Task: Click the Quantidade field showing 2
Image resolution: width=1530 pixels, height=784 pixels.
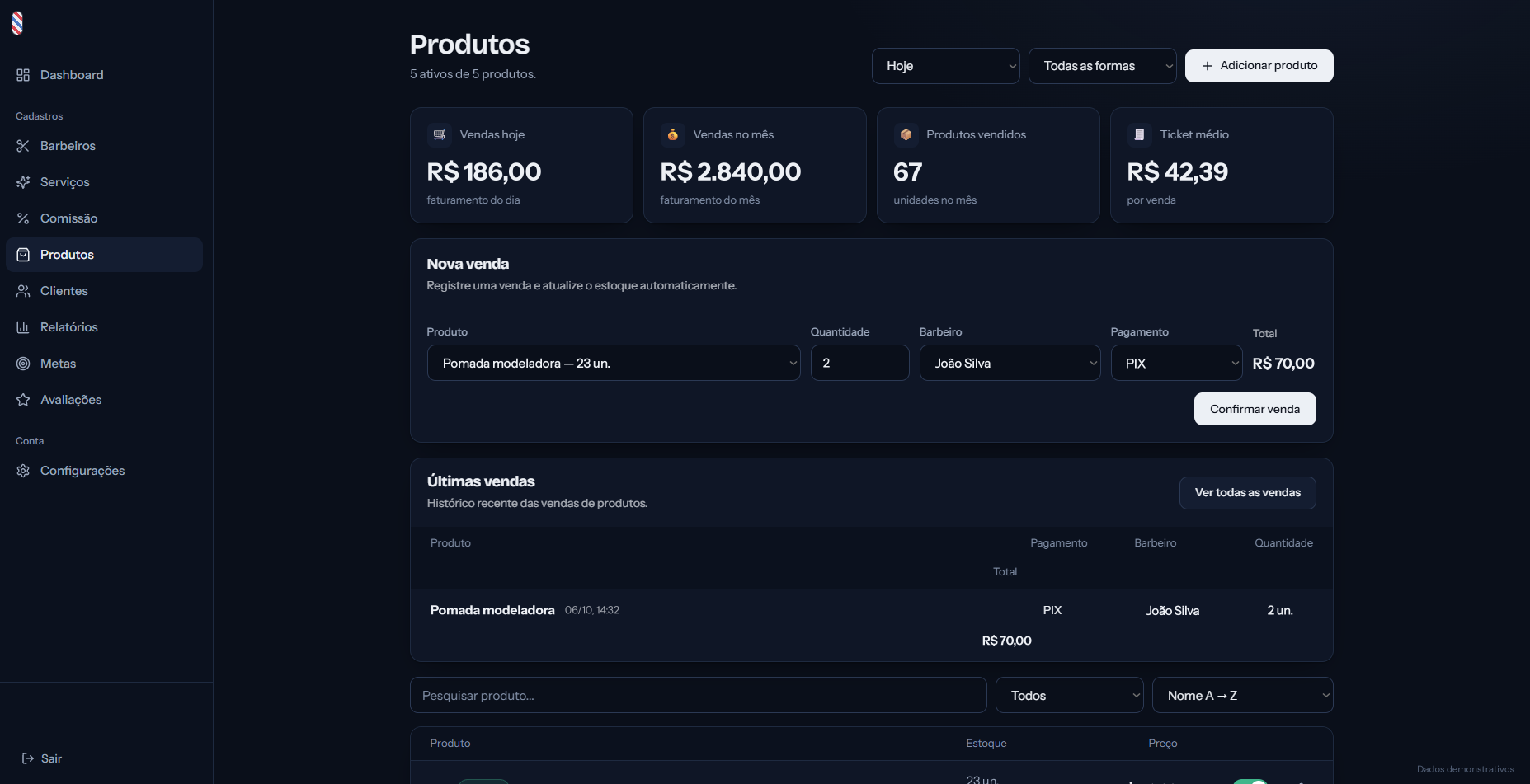Action: (x=860, y=363)
